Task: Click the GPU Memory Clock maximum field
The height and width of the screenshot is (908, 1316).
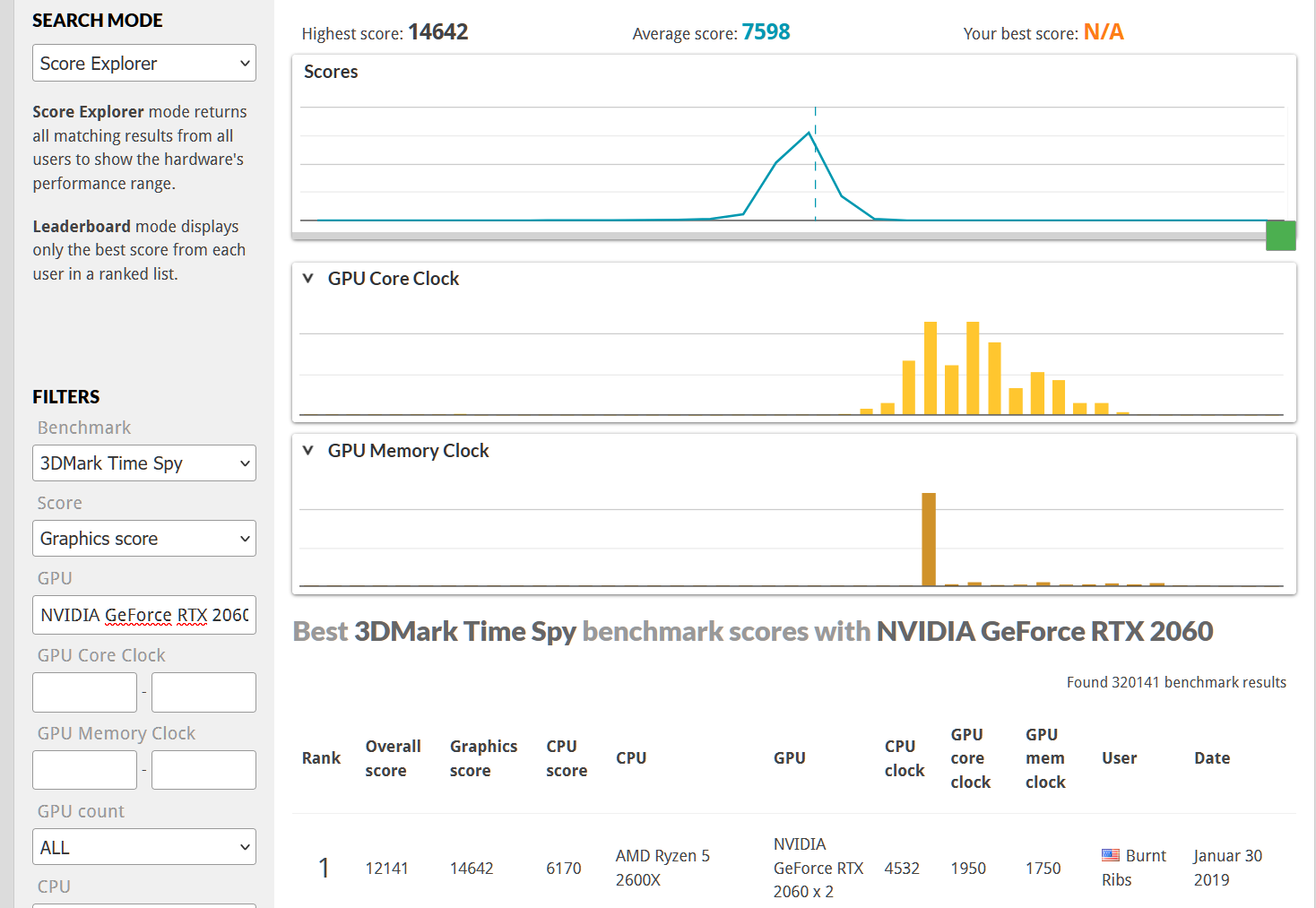Action: (203, 770)
